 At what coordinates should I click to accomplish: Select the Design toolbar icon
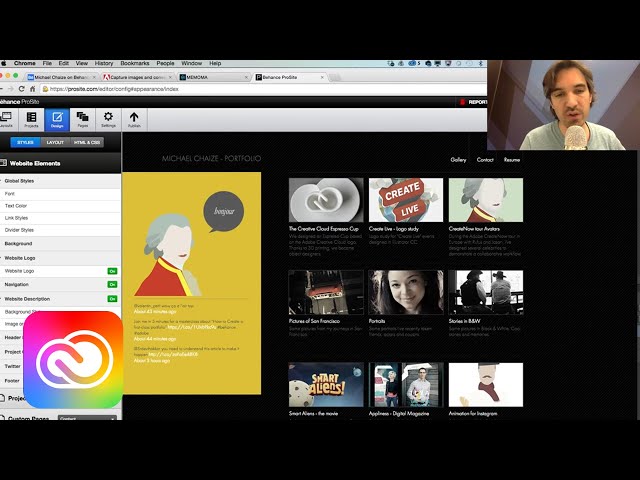pyautogui.click(x=57, y=120)
